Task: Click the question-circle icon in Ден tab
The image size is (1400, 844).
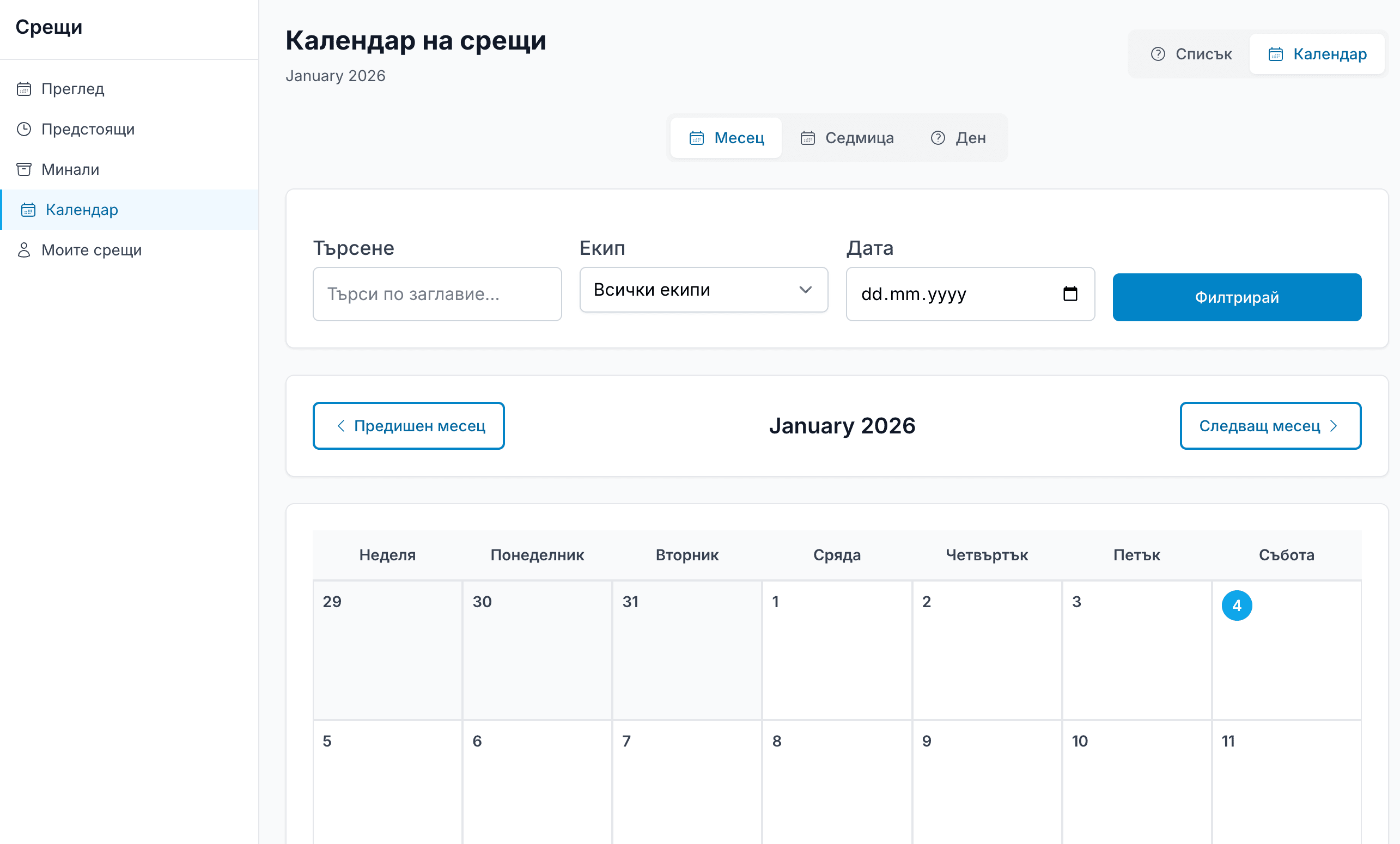Action: pos(938,137)
